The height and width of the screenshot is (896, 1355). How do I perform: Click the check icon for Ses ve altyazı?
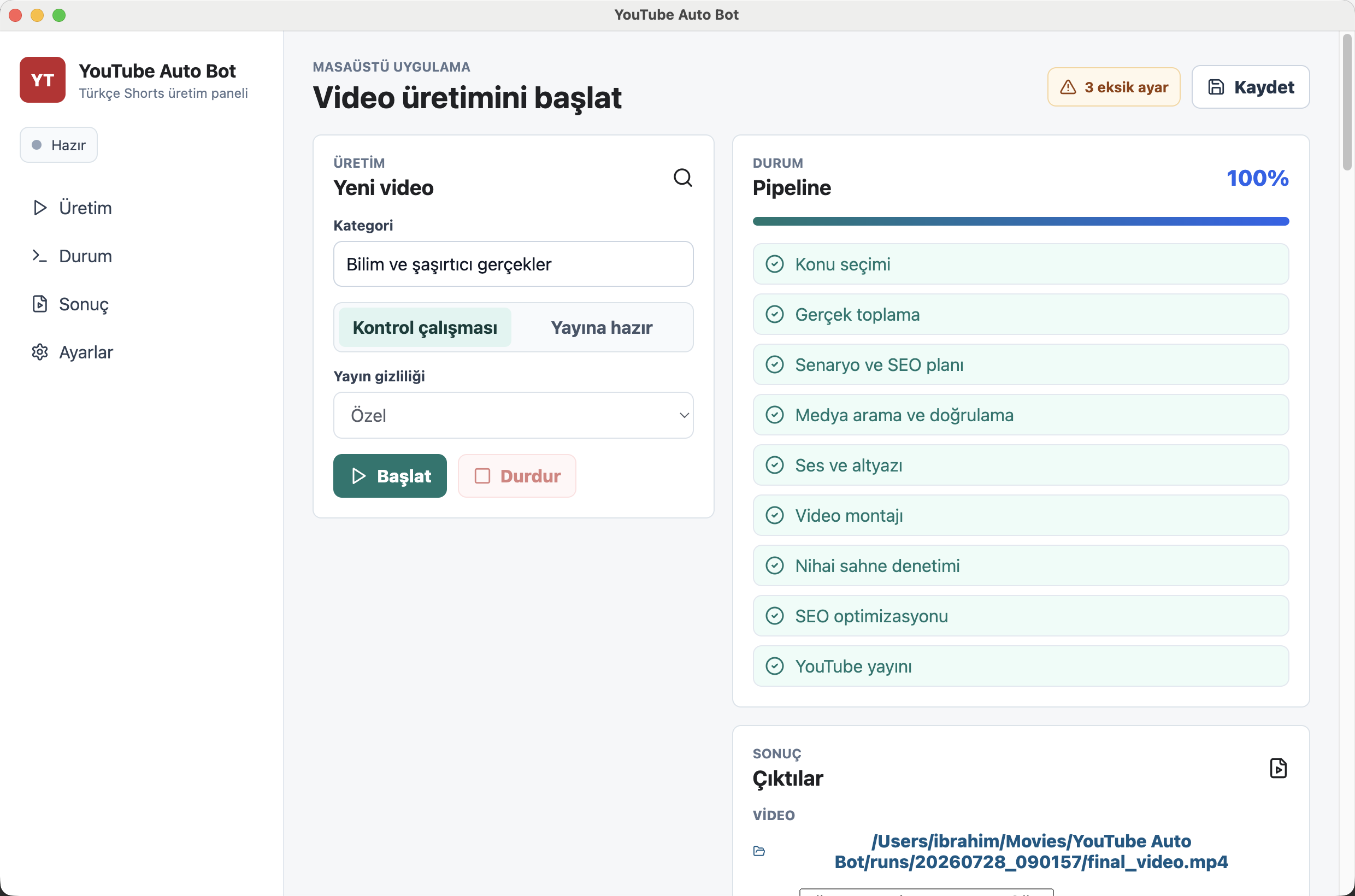(x=774, y=465)
